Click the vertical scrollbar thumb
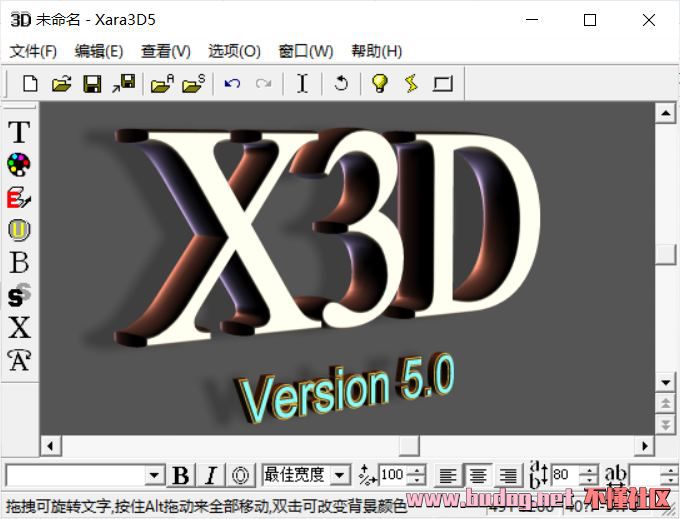The width and height of the screenshot is (680, 519). point(666,254)
